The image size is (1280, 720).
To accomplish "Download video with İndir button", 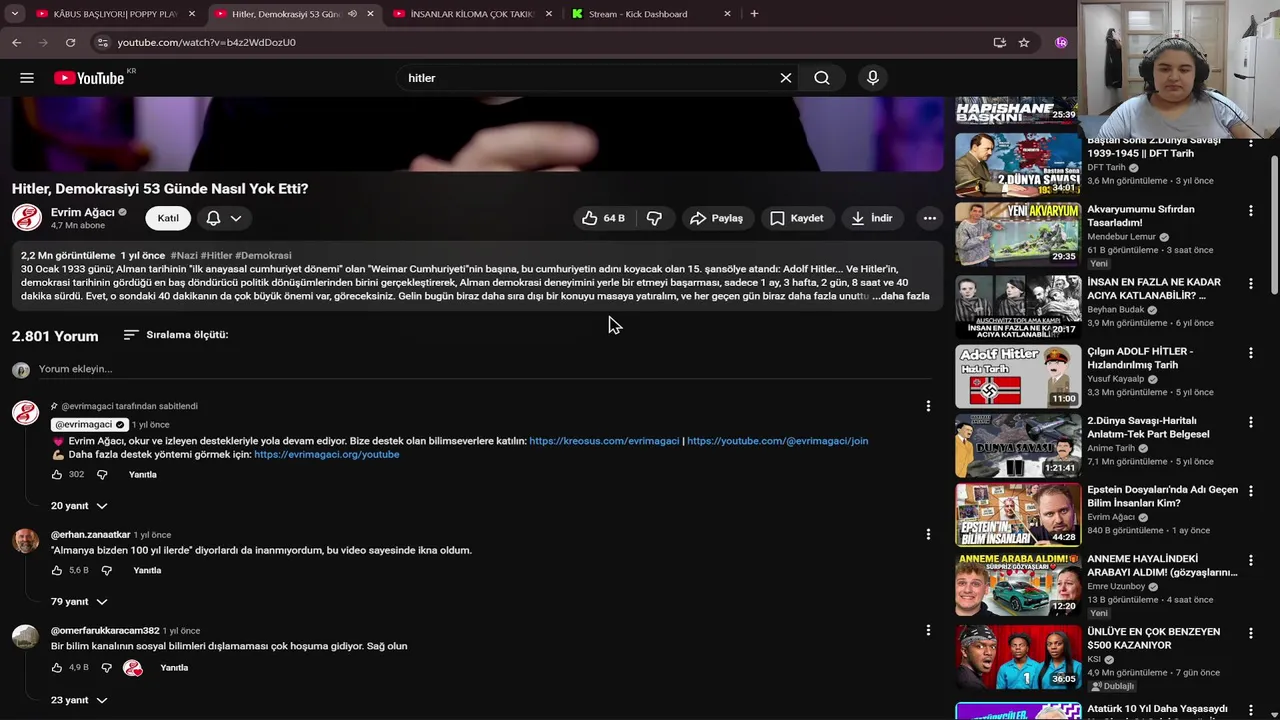I will point(872,218).
